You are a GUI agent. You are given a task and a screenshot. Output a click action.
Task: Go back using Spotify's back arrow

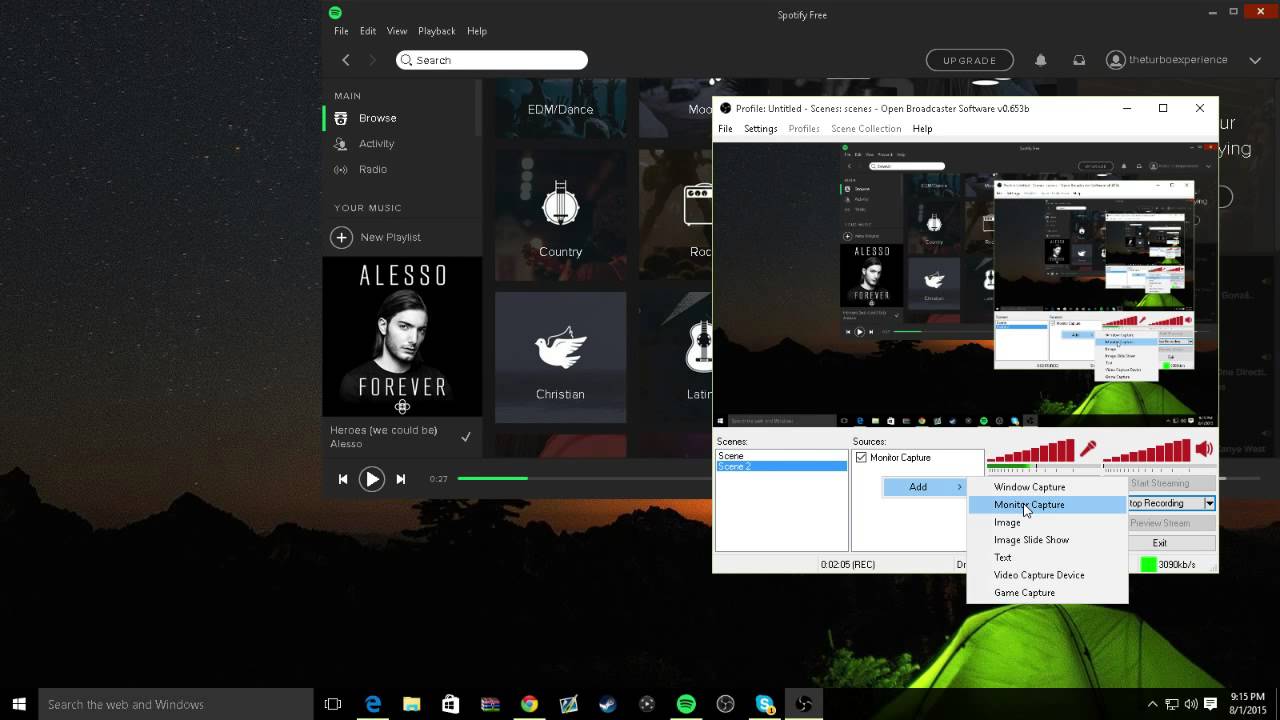coord(346,60)
